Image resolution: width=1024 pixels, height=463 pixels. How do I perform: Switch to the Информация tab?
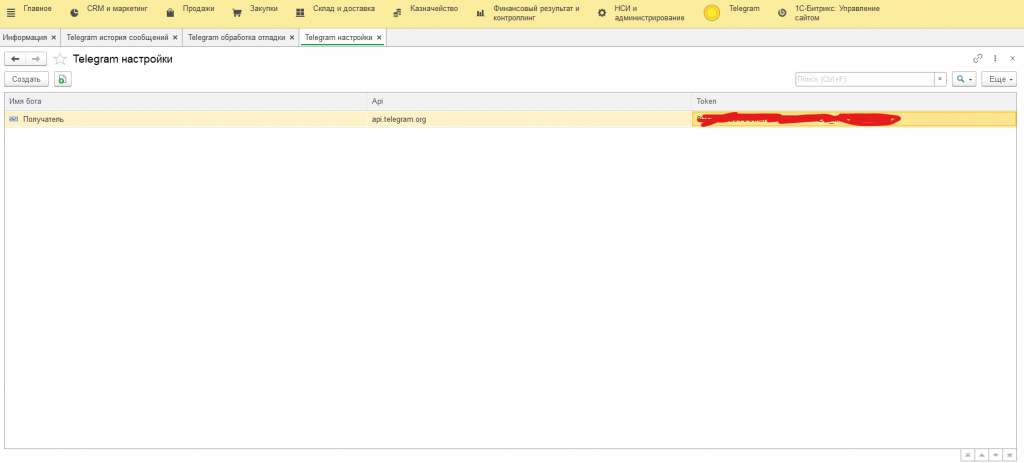click(x=25, y=37)
